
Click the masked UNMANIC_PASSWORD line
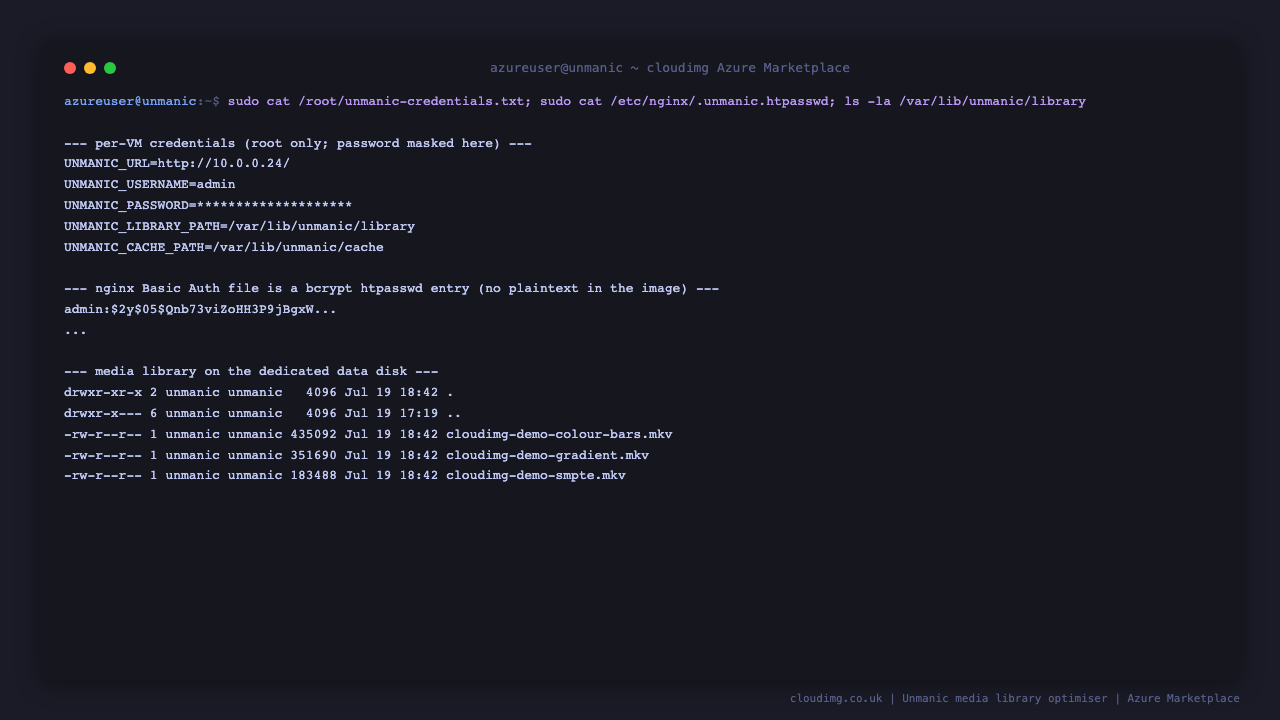[208, 205]
